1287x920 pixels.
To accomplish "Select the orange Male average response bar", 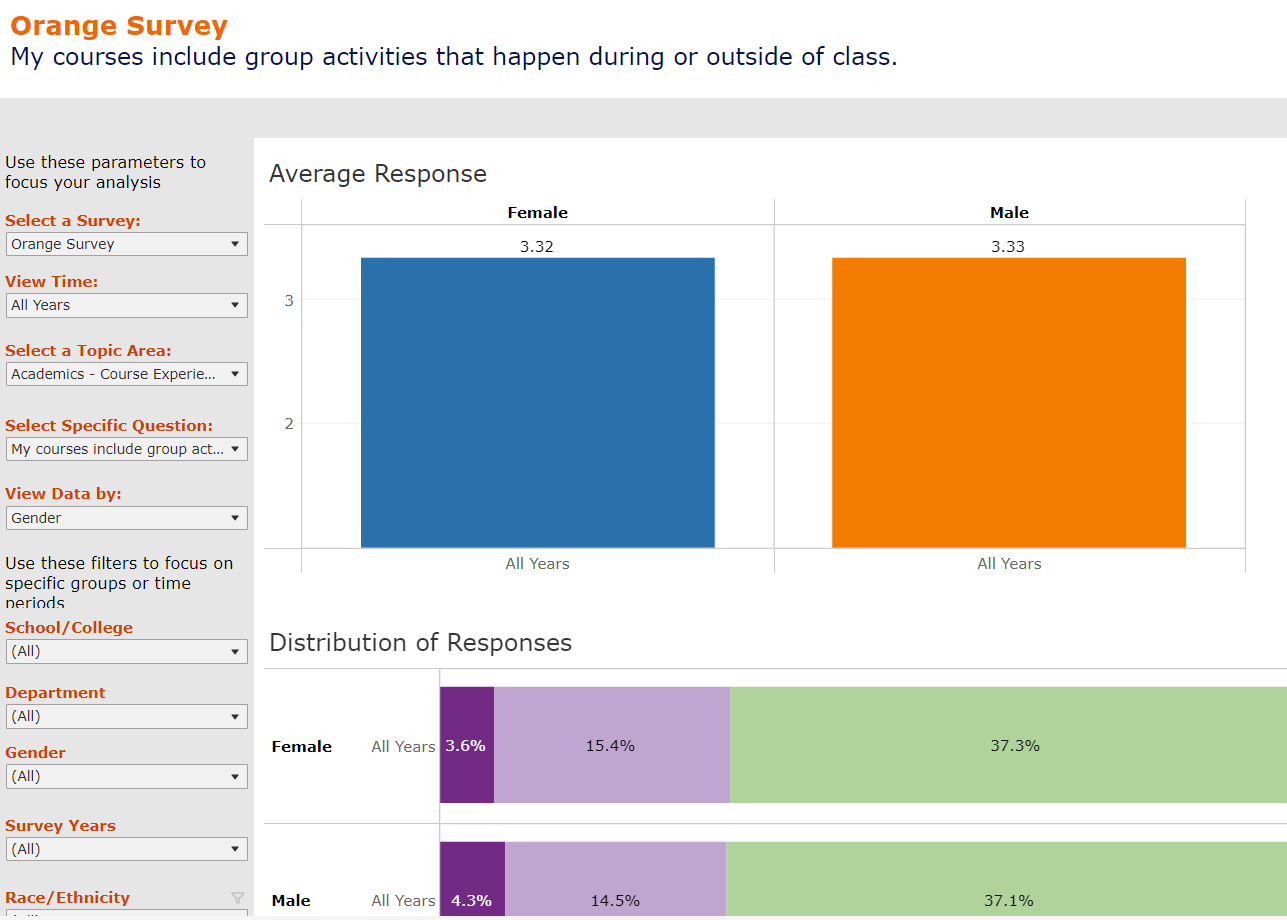I will coord(1008,402).
